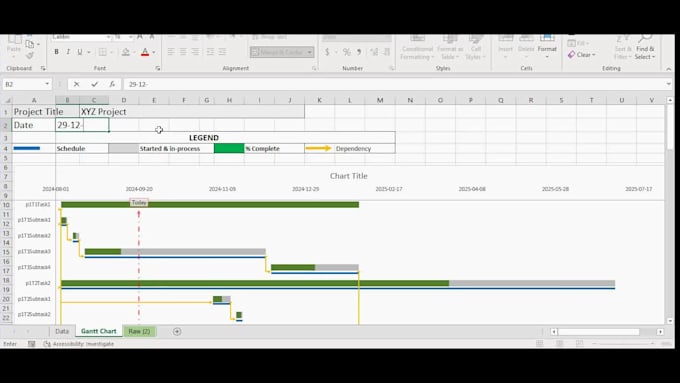This screenshot has width=680, height=383.
Task: Open the Name Box dropdown arrow
Action: [x=47, y=84]
